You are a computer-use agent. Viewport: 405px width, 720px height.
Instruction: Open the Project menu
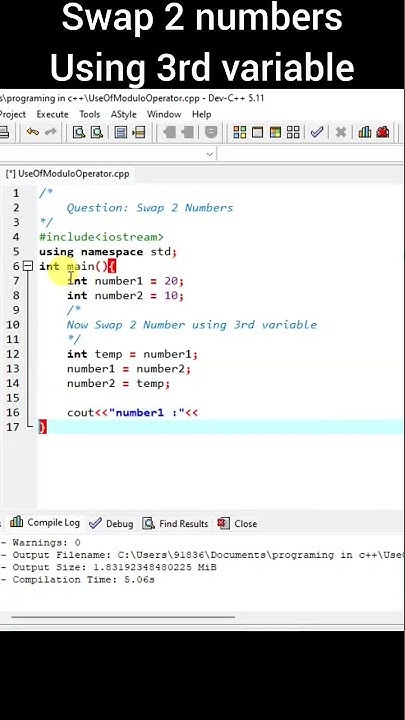coord(12,114)
